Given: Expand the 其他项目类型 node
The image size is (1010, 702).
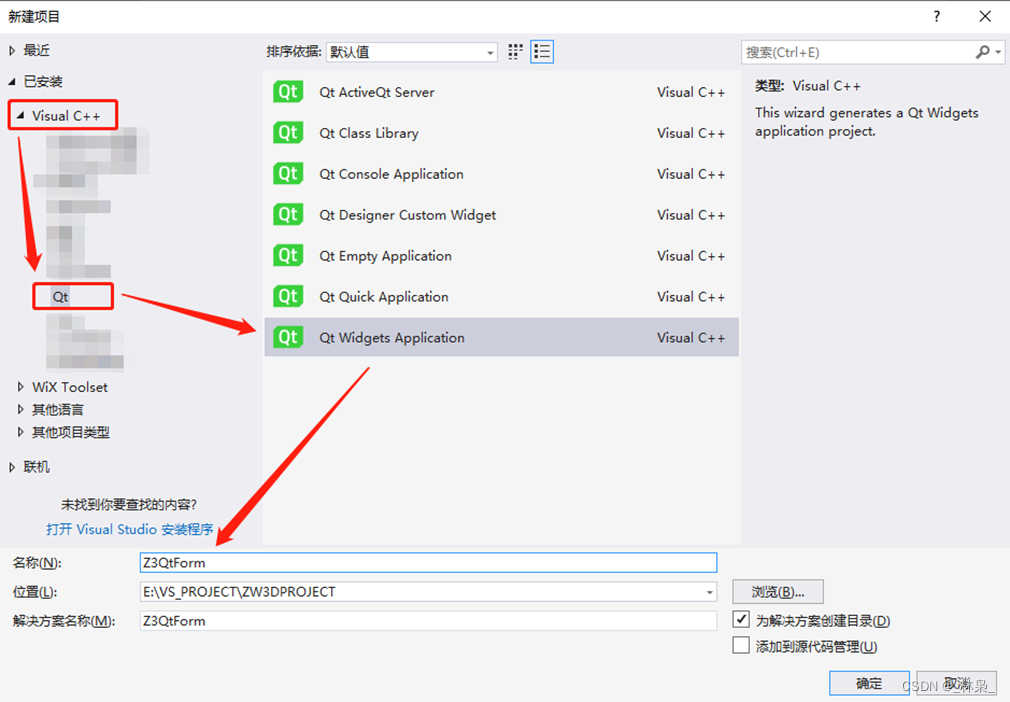Looking at the screenshot, I should 21,432.
